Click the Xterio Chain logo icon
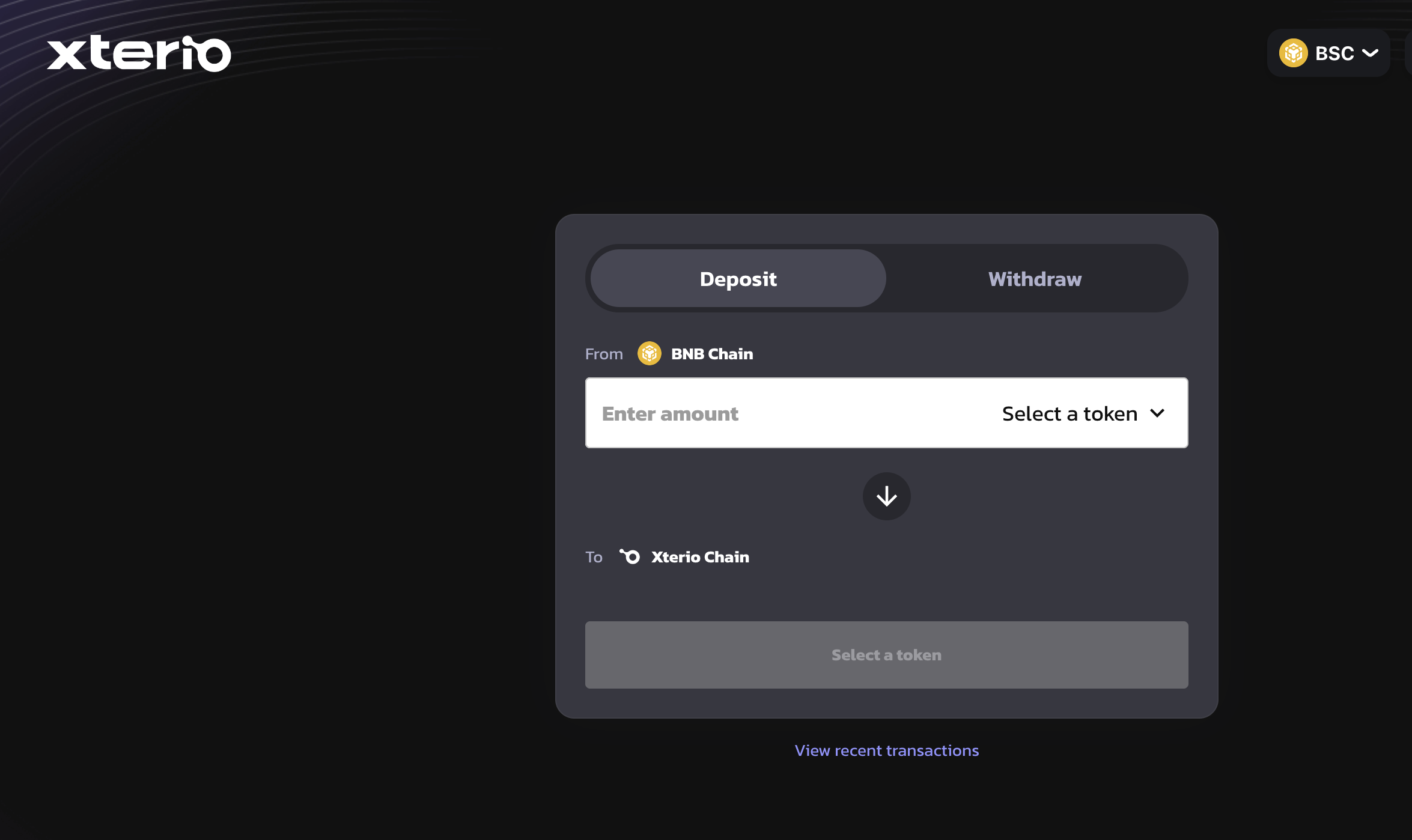Viewport: 1412px width, 840px height. click(x=630, y=557)
